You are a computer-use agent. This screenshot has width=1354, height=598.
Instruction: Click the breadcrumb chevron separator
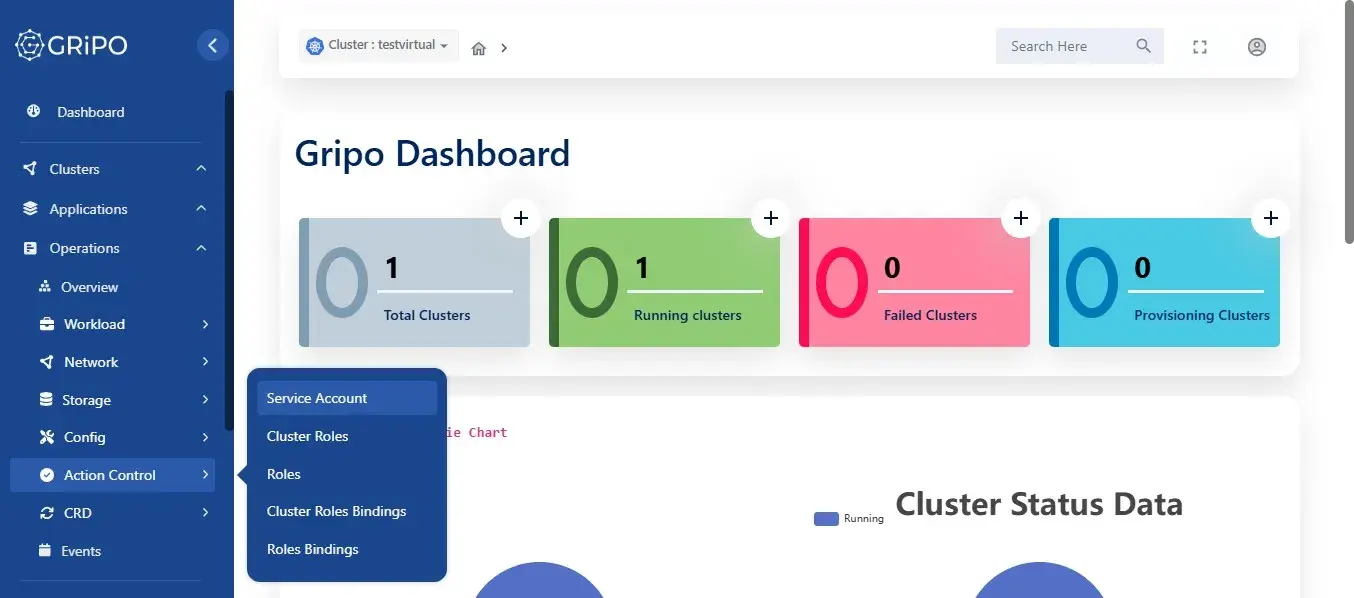pyautogui.click(x=504, y=48)
